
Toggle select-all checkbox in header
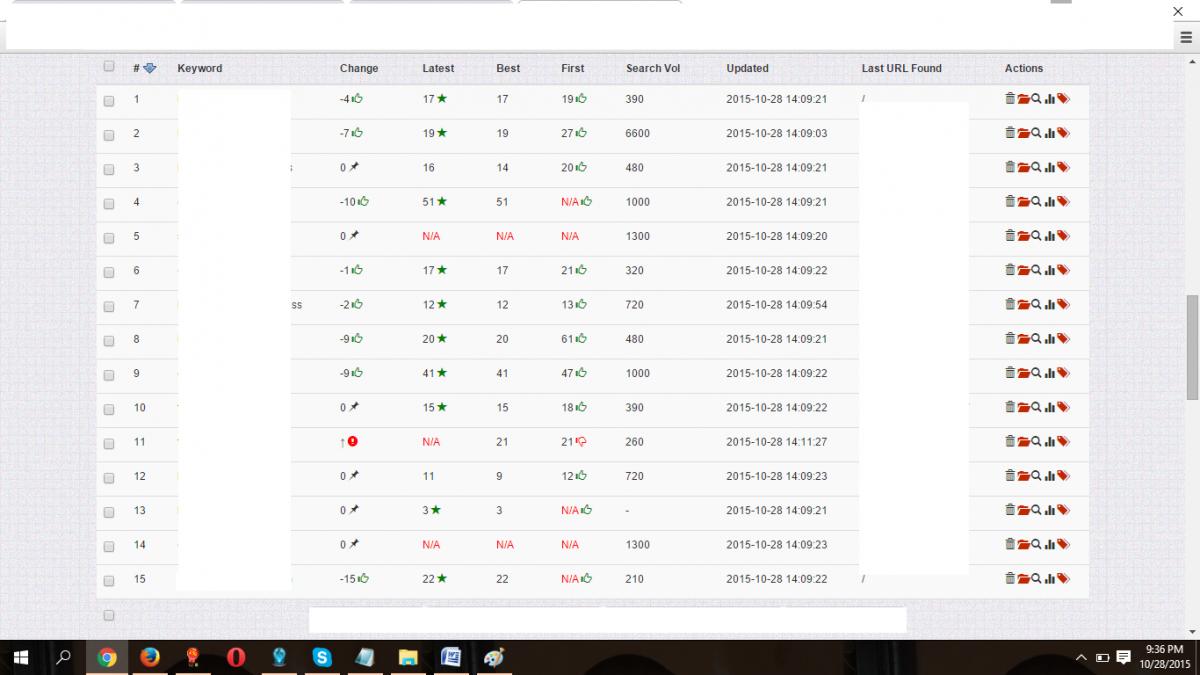109,67
